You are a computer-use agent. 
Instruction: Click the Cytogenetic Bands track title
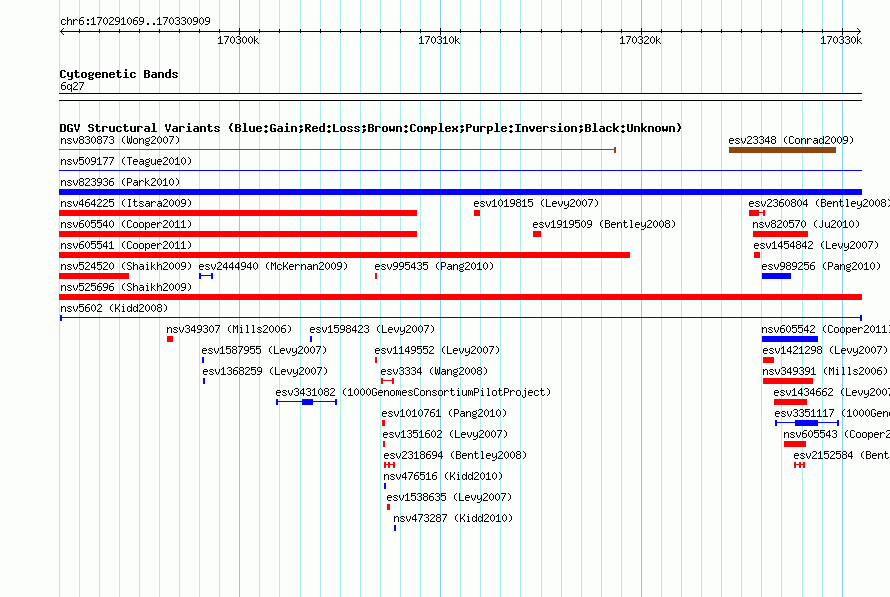point(119,74)
